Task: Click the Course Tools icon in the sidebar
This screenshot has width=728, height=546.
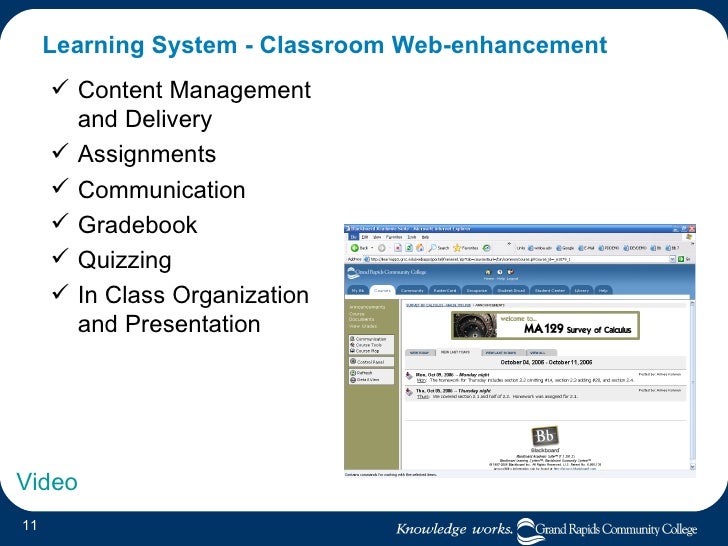Action: point(352,345)
